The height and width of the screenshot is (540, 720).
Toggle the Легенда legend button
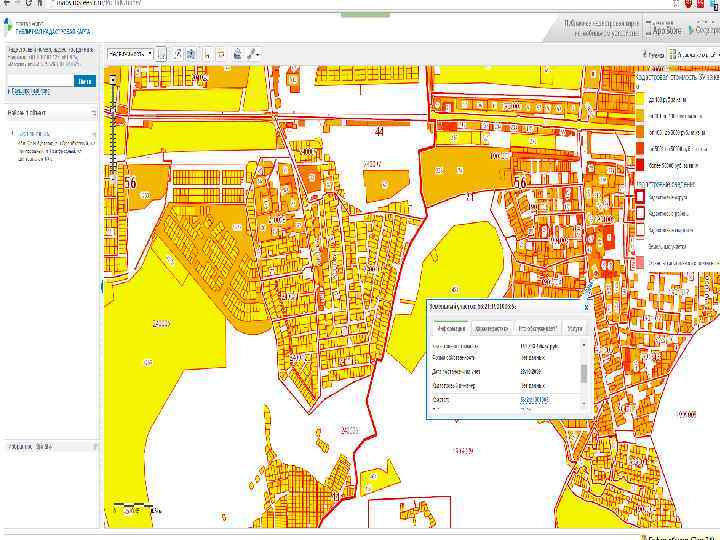(653, 55)
